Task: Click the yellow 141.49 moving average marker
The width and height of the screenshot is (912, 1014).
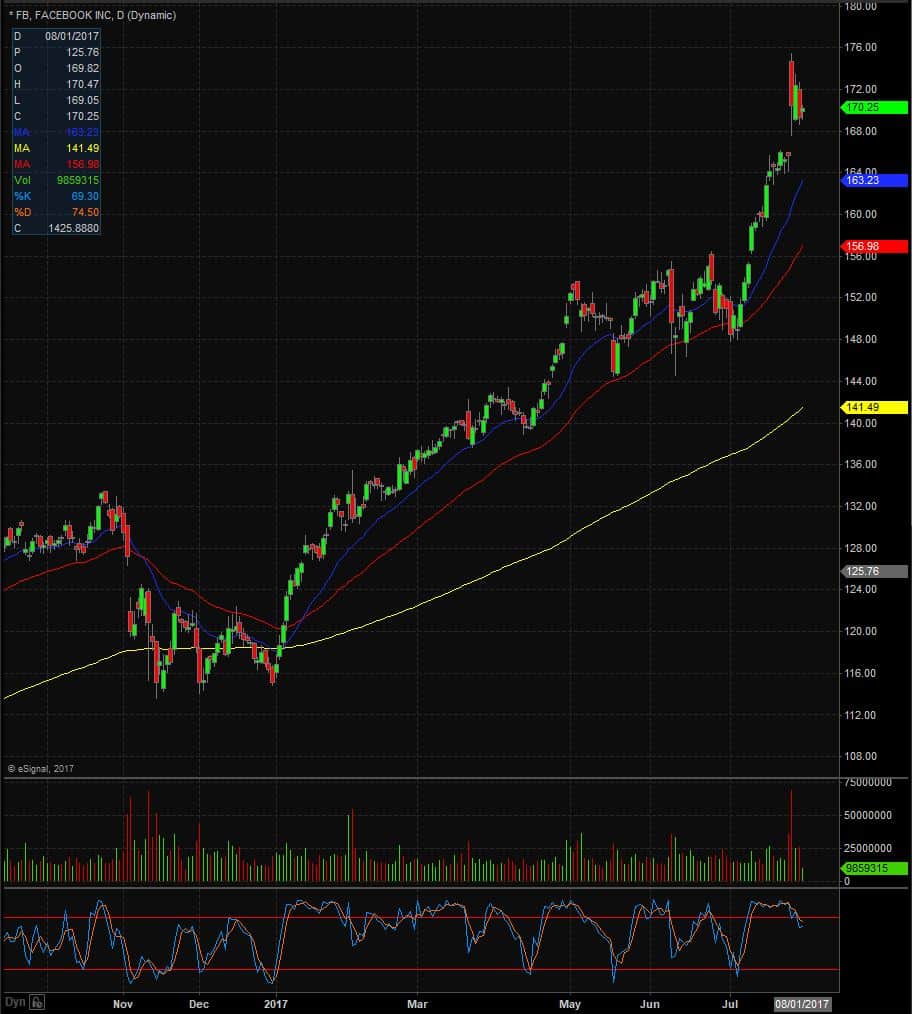Action: point(874,407)
